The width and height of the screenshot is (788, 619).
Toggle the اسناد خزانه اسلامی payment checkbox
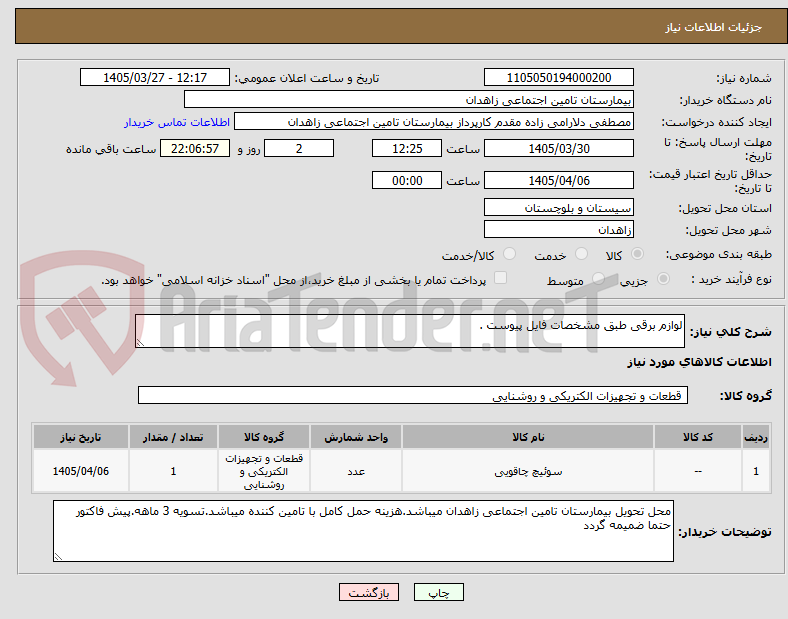coord(501,278)
